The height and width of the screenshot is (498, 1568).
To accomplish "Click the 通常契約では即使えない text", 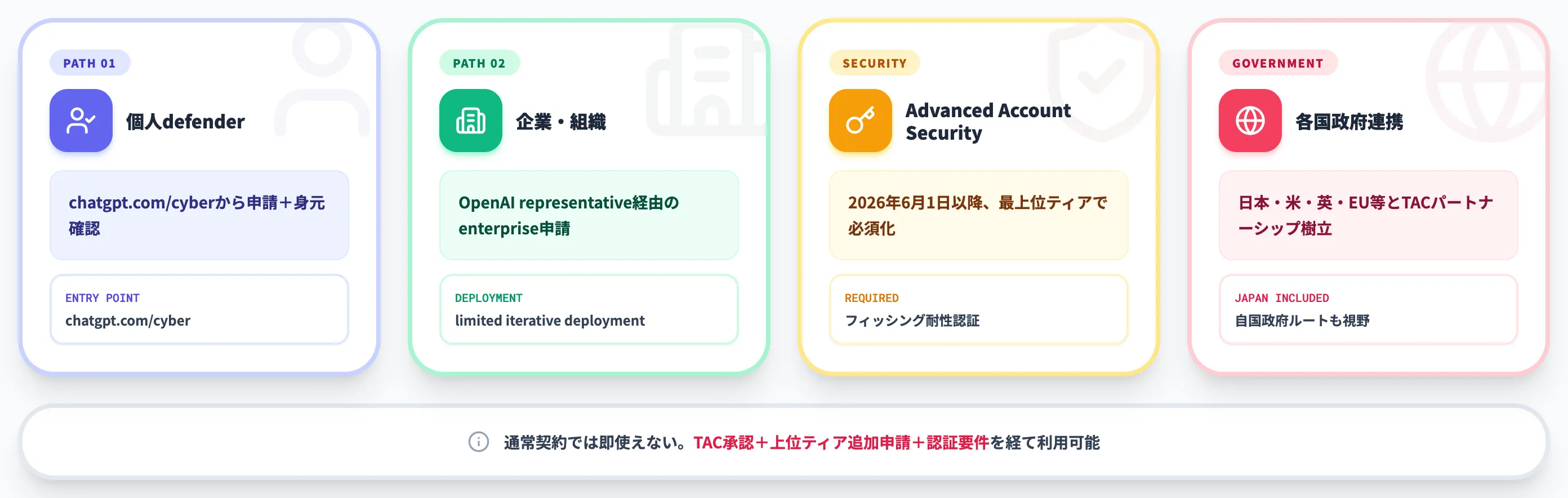I will (596, 443).
